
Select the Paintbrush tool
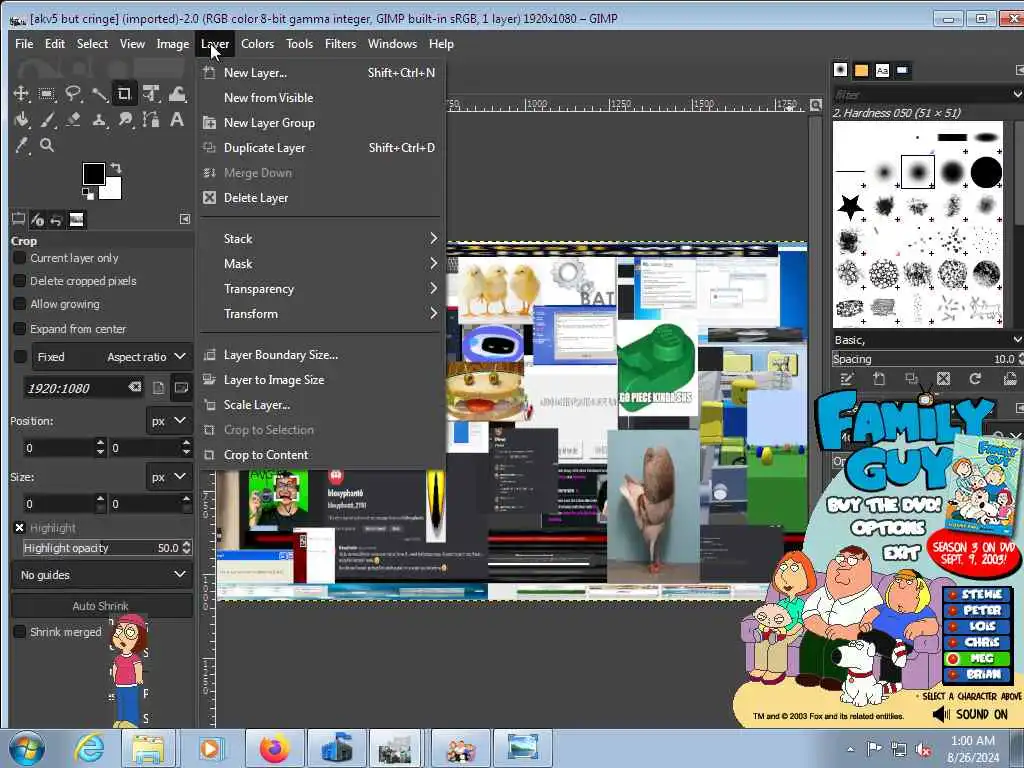[x=47, y=120]
